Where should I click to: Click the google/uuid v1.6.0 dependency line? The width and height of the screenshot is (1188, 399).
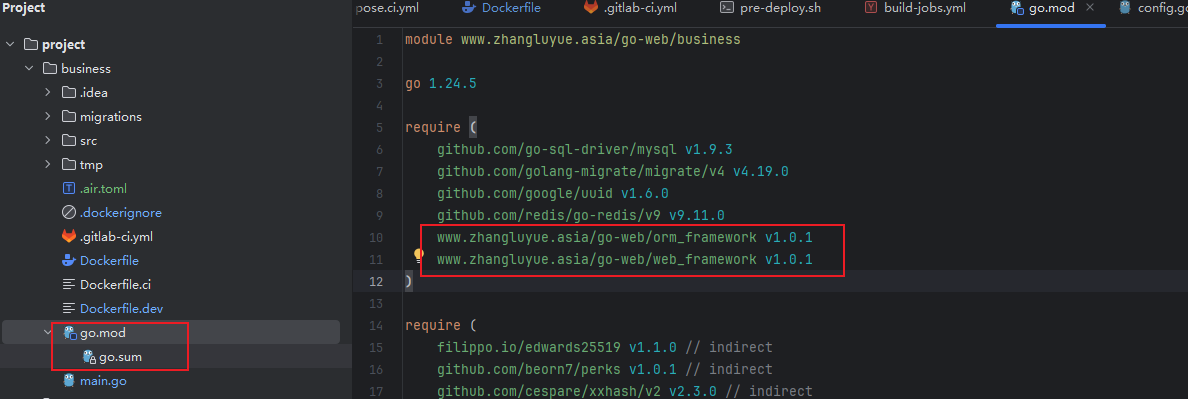pyautogui.click(x=552, y=193)
